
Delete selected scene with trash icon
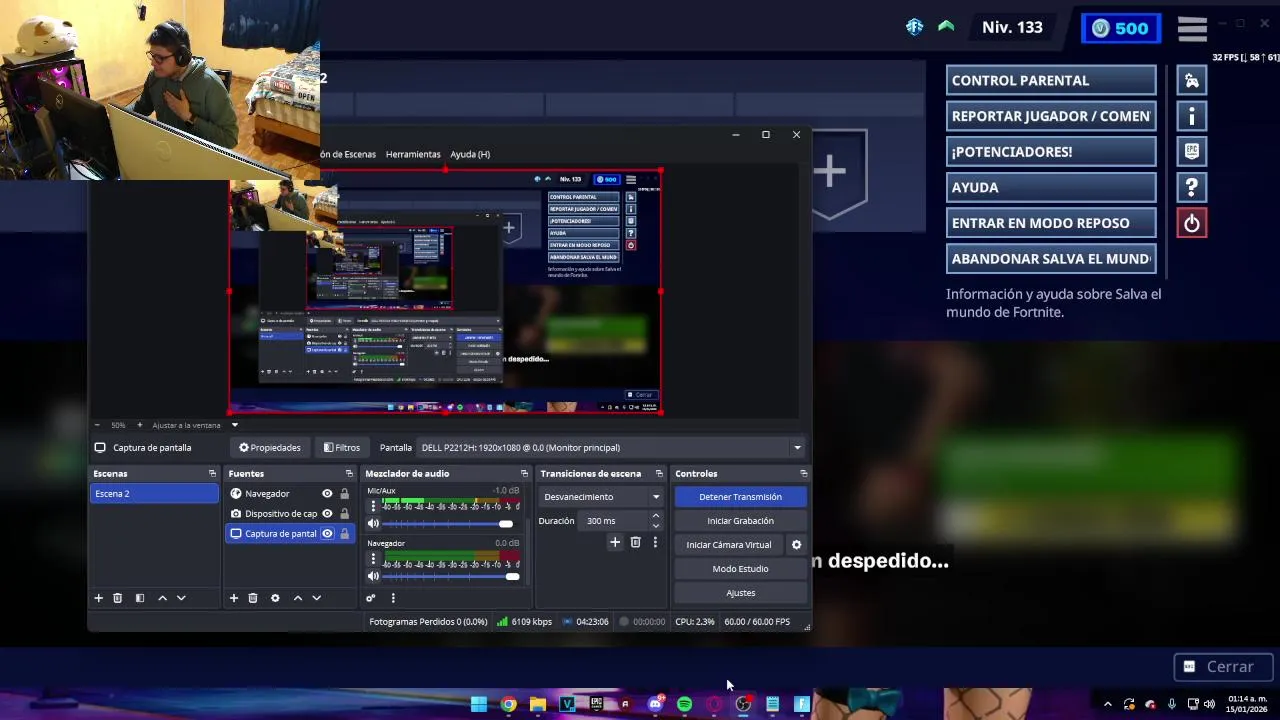117,598
